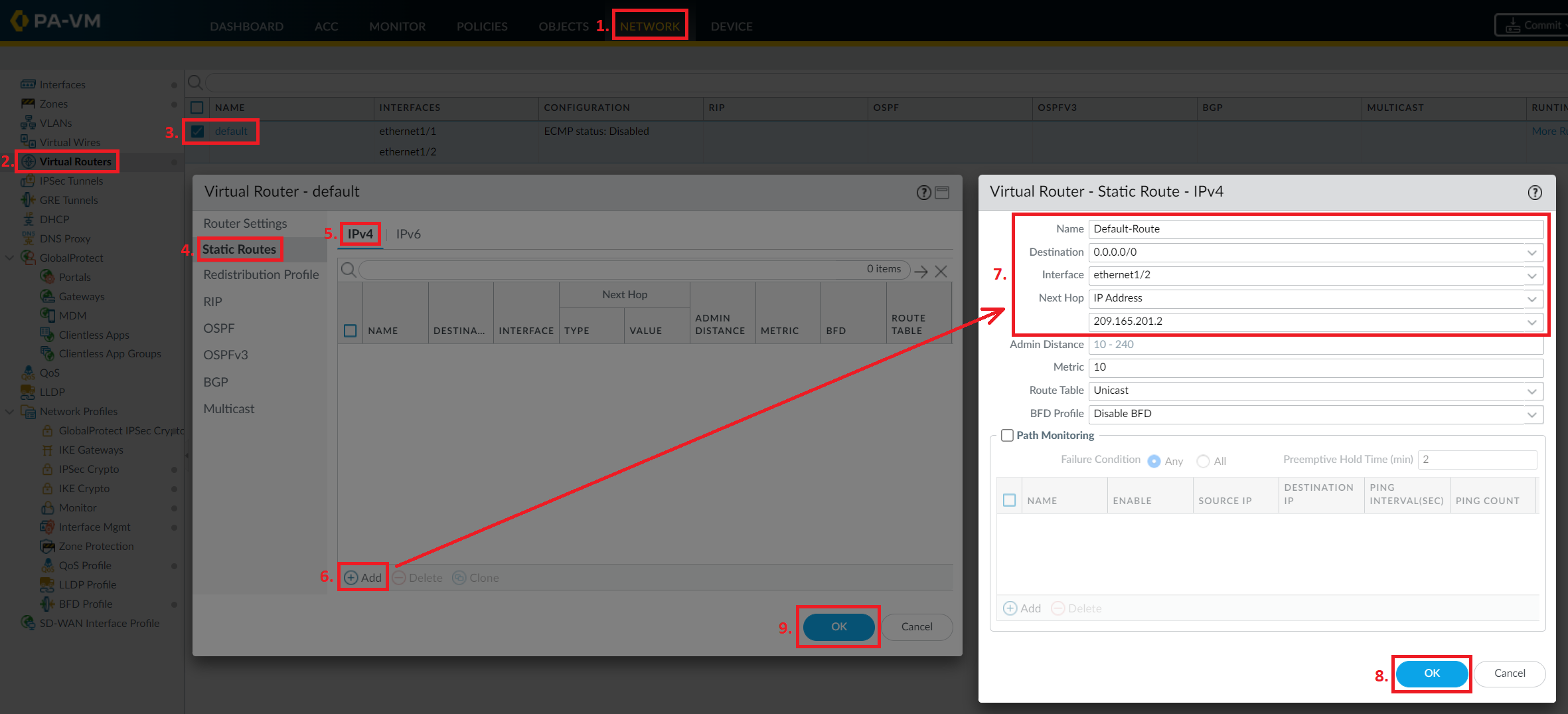Image resolution: width=1568 pixels, height=714 pixels.
Task: Open the VLANs sidebar icon
Action: (28, 123)
